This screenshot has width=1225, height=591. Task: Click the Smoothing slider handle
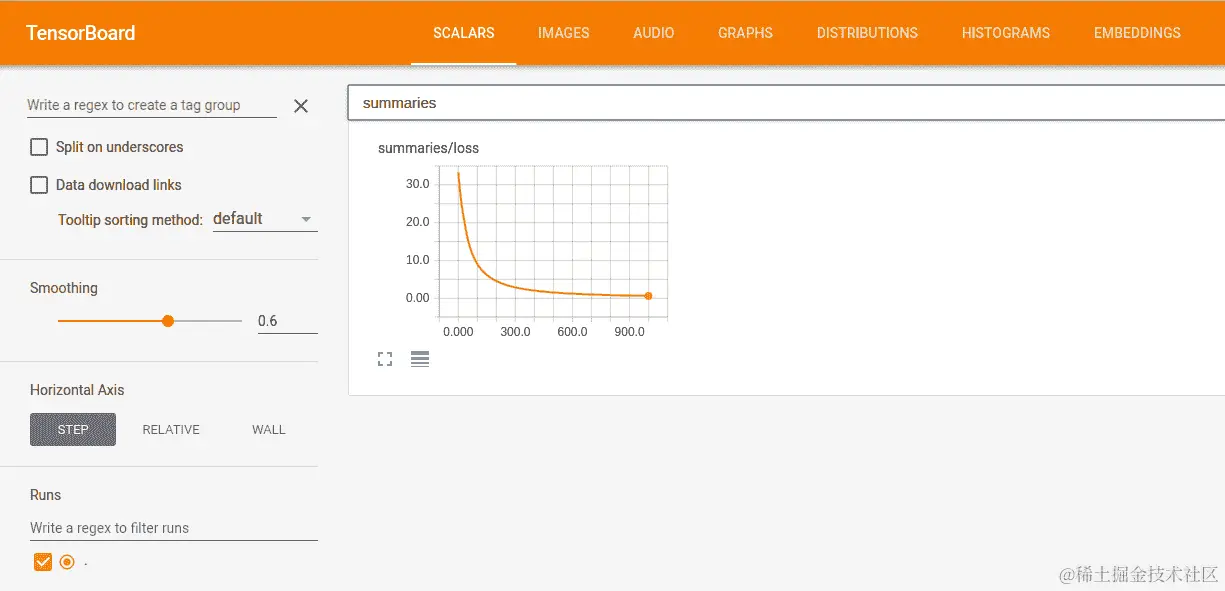click(168, 321)
